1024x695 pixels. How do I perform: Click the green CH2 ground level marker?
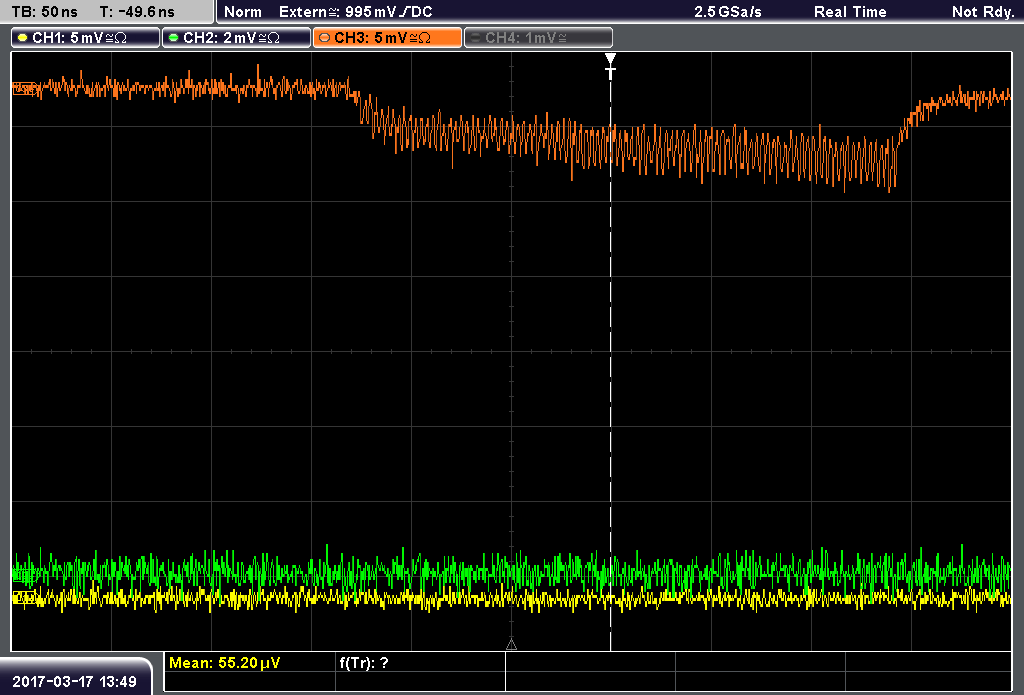point(24,575)
